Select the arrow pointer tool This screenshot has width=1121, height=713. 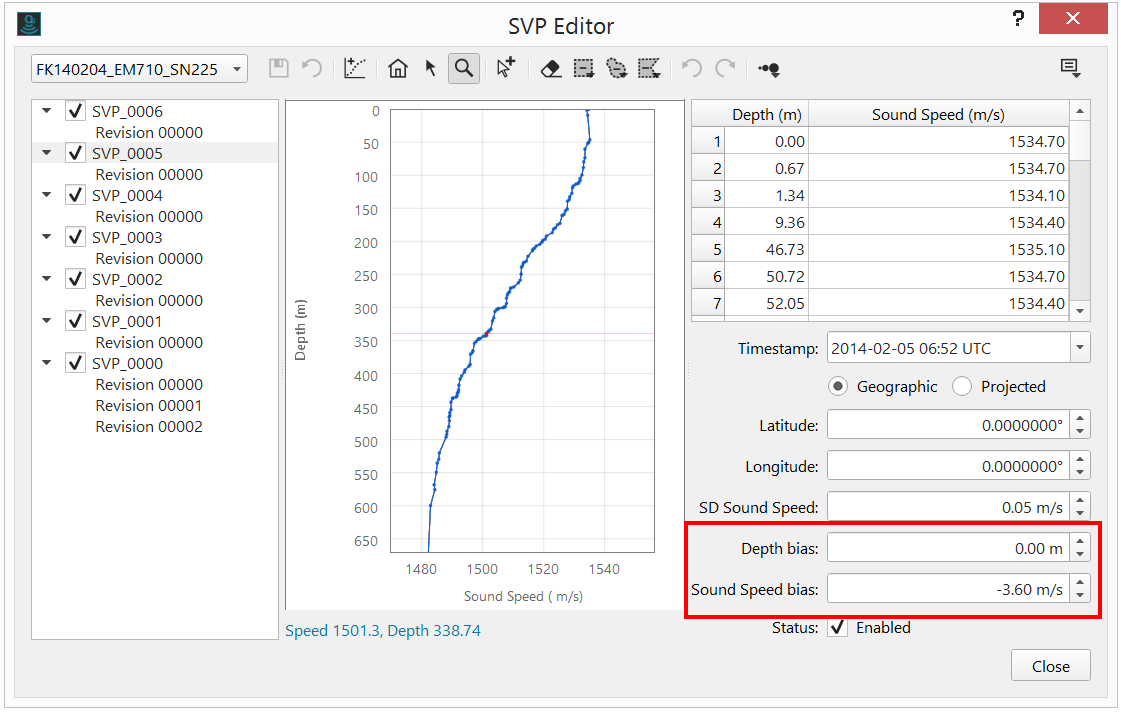[431, 69]
